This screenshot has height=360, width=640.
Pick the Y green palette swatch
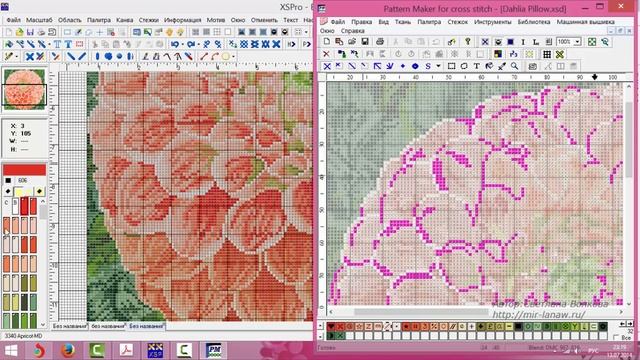(575, 327)
